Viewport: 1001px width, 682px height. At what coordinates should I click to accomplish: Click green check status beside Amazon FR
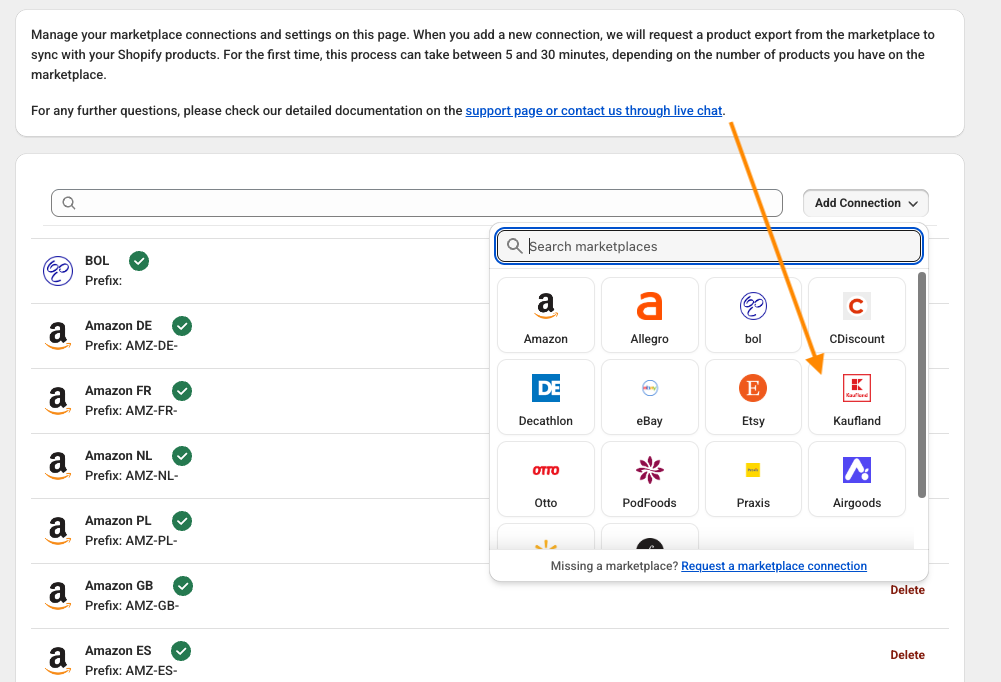click(182, 391)
